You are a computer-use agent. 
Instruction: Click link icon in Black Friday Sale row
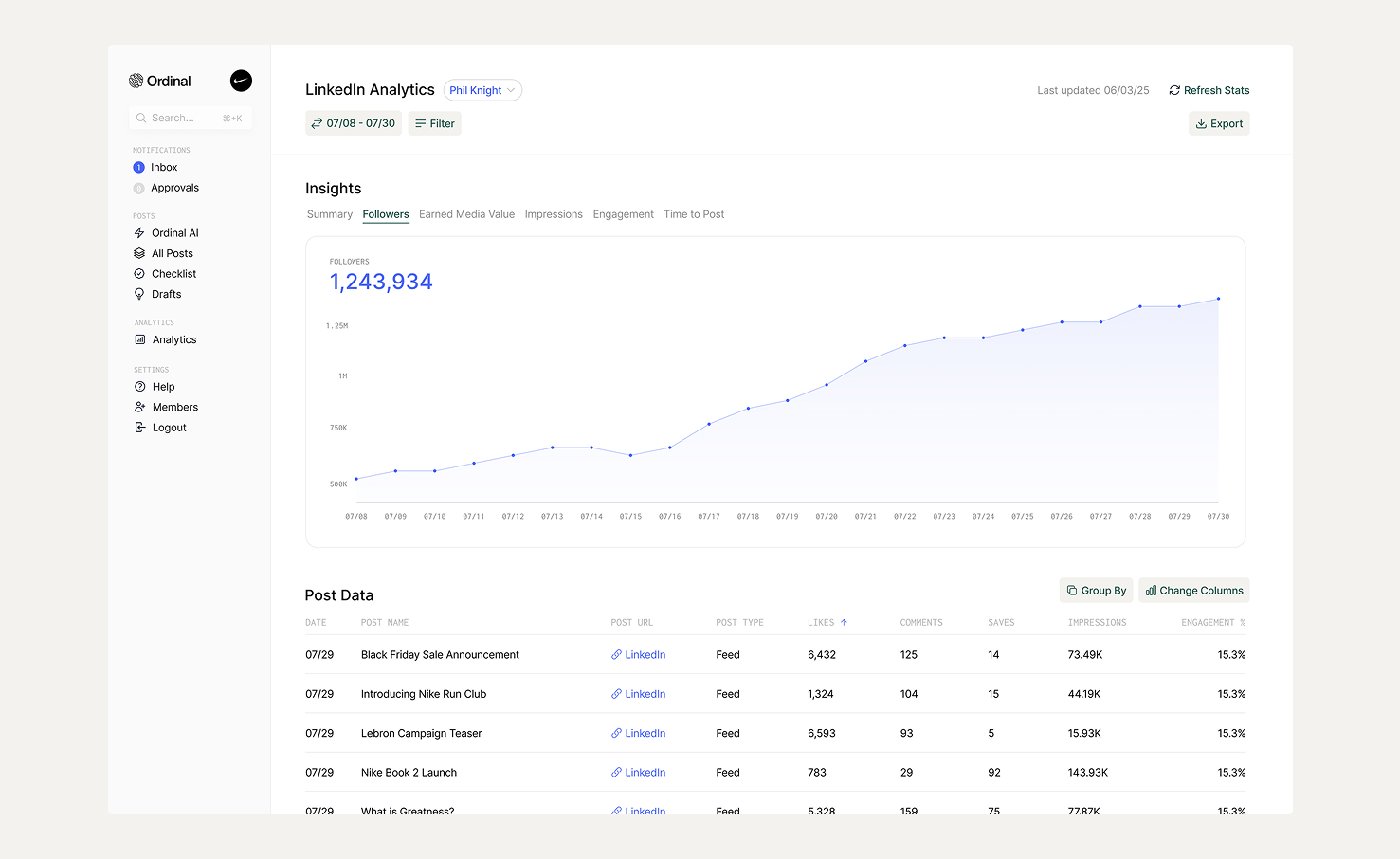[616, 654]
